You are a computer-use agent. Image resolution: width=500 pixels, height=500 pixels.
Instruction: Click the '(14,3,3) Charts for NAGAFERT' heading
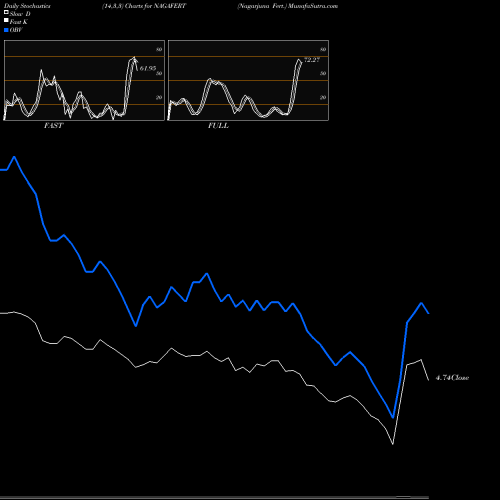(144, 6)
